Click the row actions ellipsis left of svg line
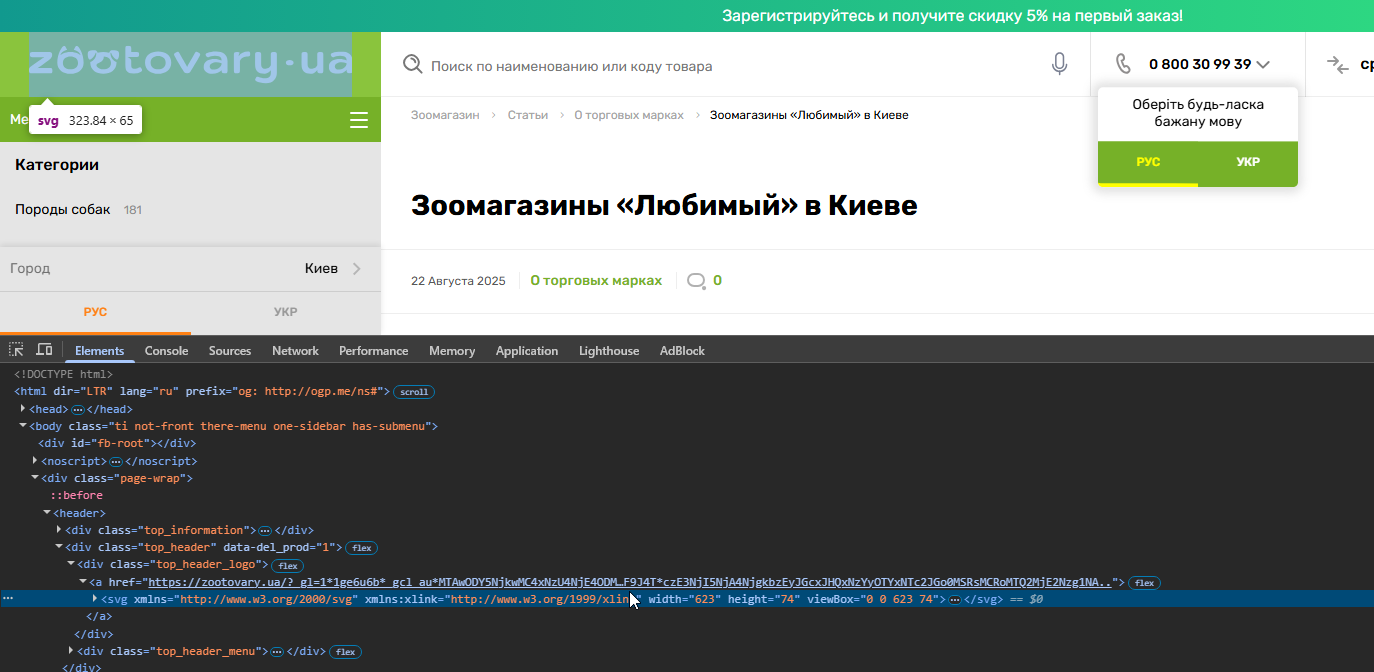 pos(8,599)
